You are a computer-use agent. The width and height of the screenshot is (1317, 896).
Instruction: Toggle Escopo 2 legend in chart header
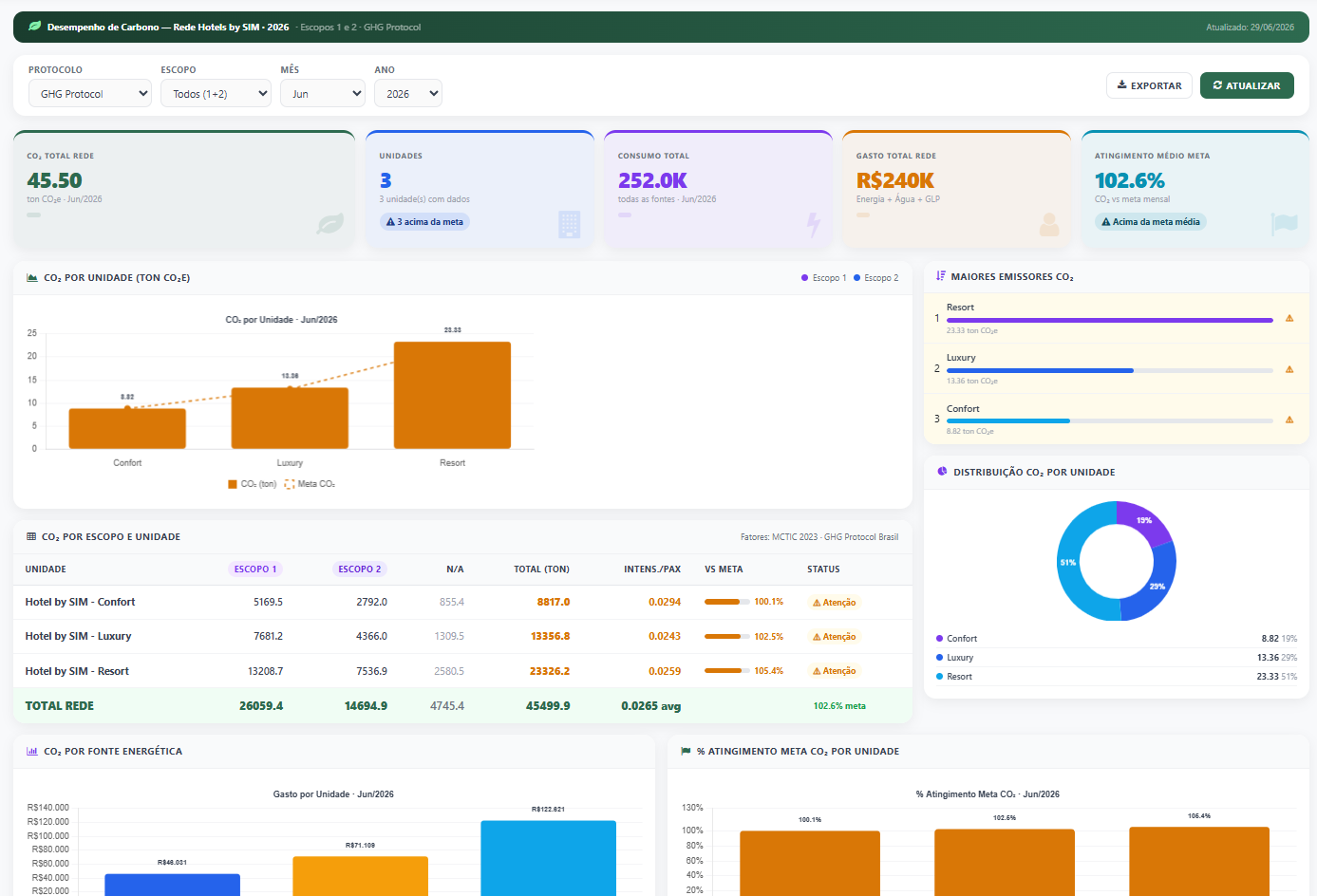point(875,278)
